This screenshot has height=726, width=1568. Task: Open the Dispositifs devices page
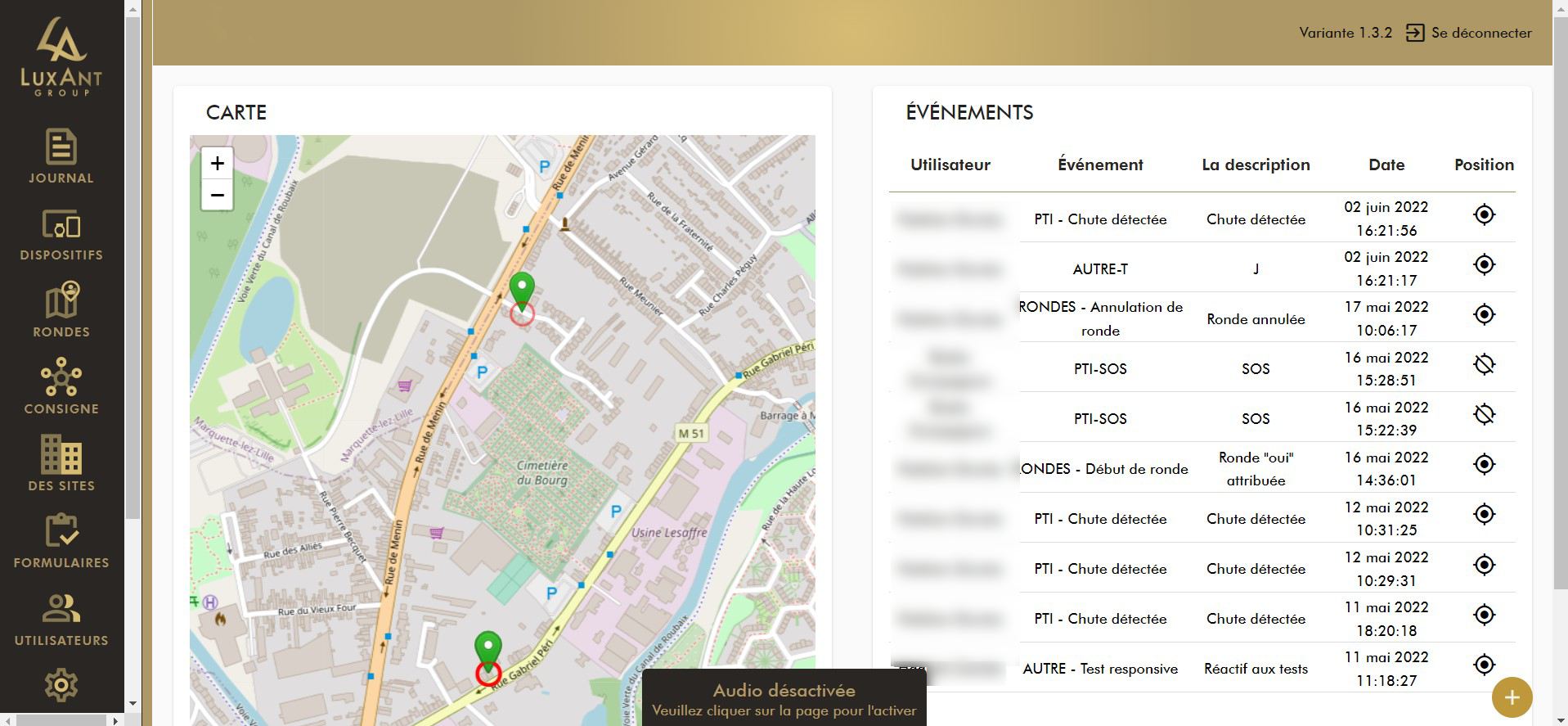61,234
